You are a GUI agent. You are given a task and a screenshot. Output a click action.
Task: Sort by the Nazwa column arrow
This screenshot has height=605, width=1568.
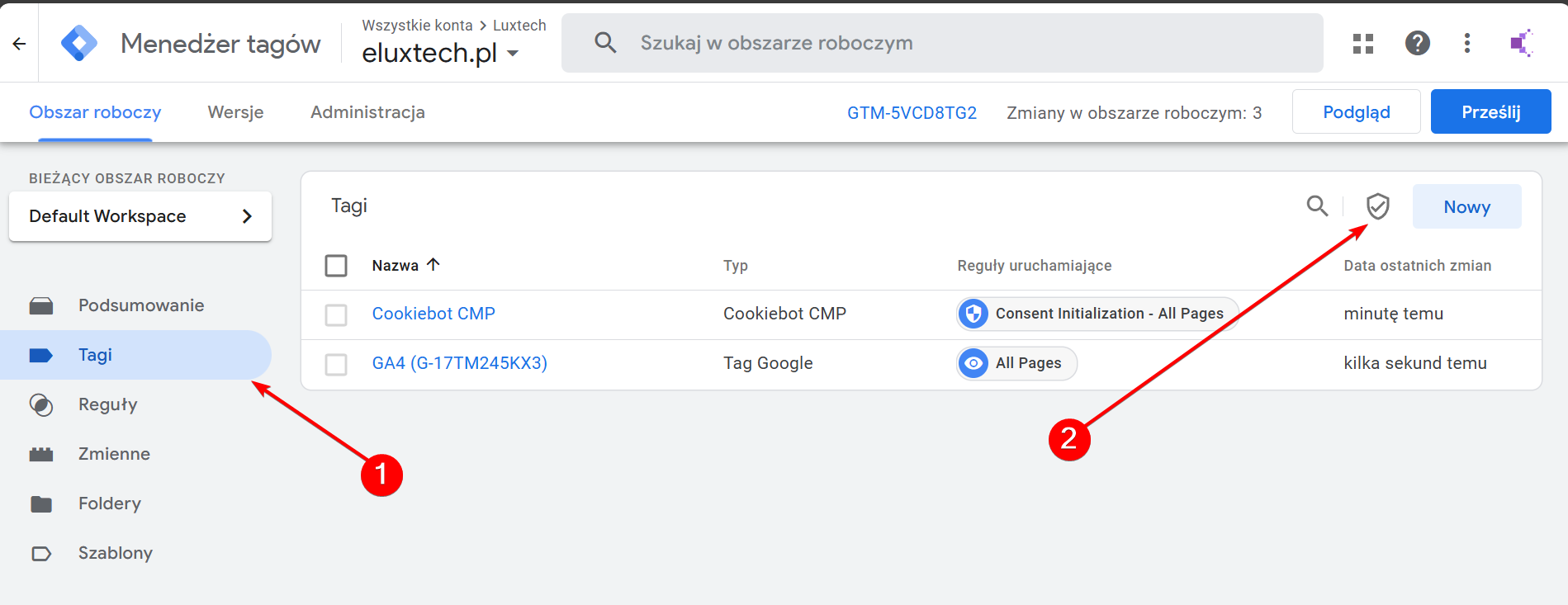coord(433,265)
